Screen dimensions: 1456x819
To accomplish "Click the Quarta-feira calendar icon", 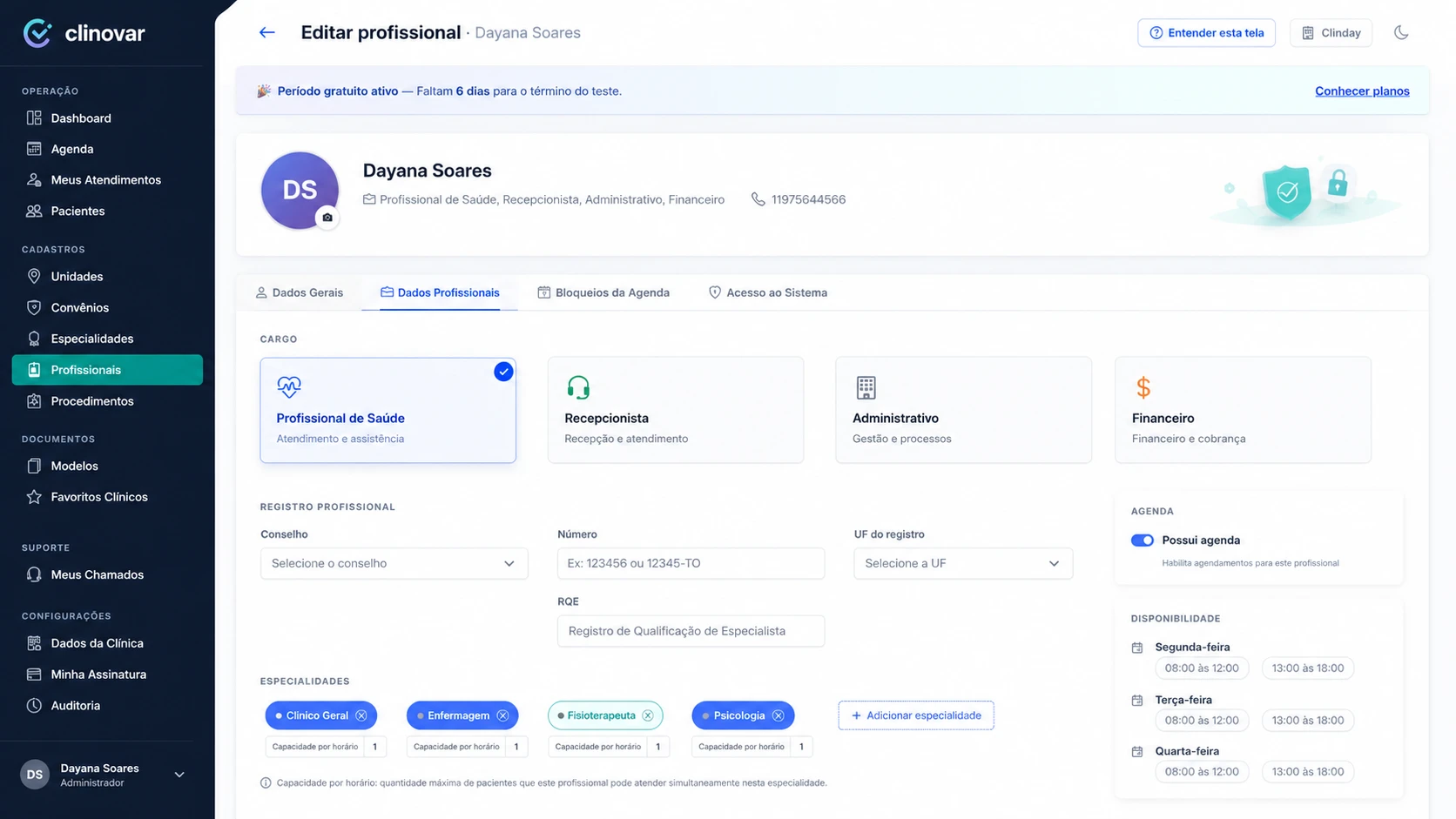I will [x=1137, y=751].
